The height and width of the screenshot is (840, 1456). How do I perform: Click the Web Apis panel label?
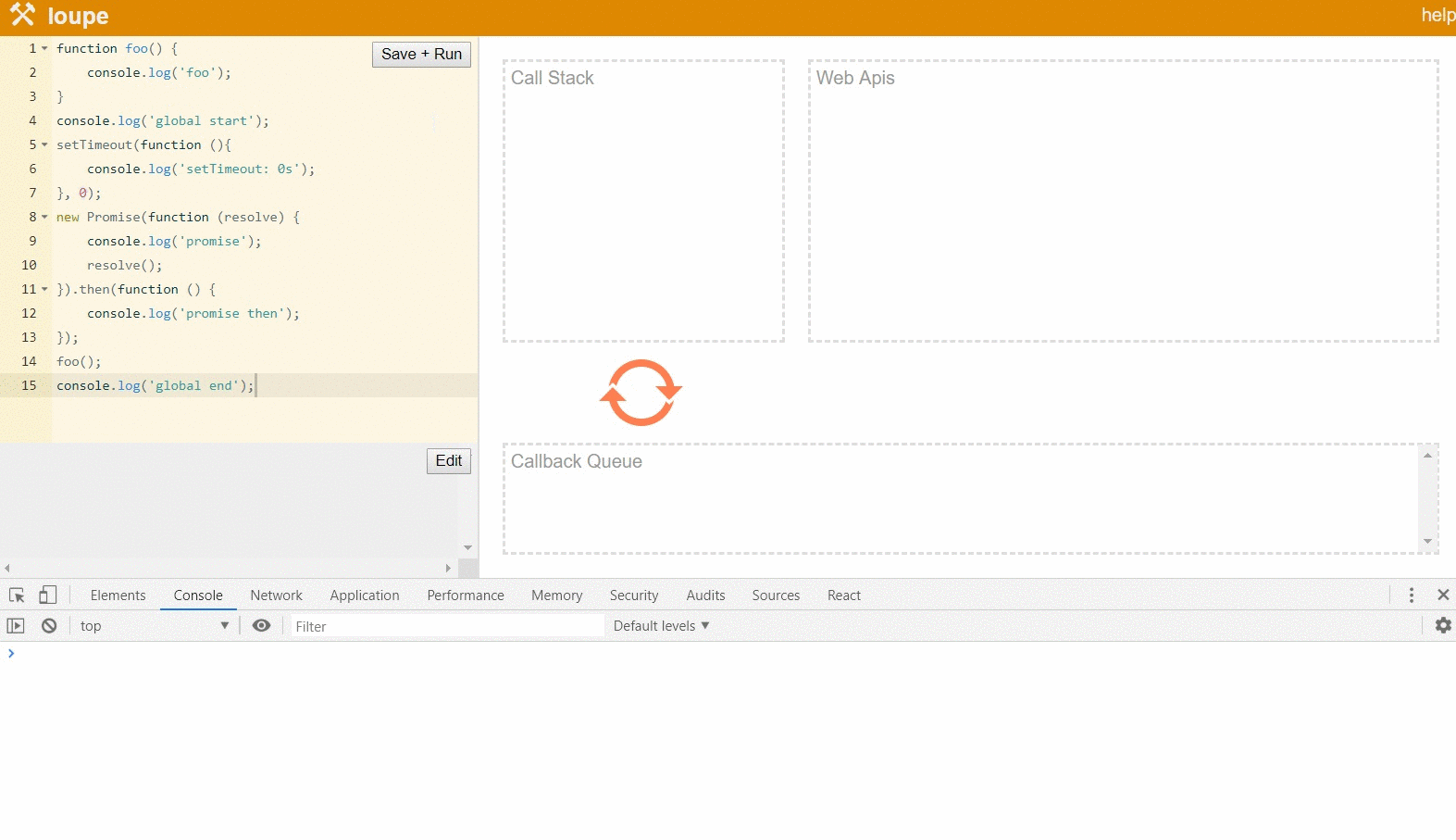(855, 78)
